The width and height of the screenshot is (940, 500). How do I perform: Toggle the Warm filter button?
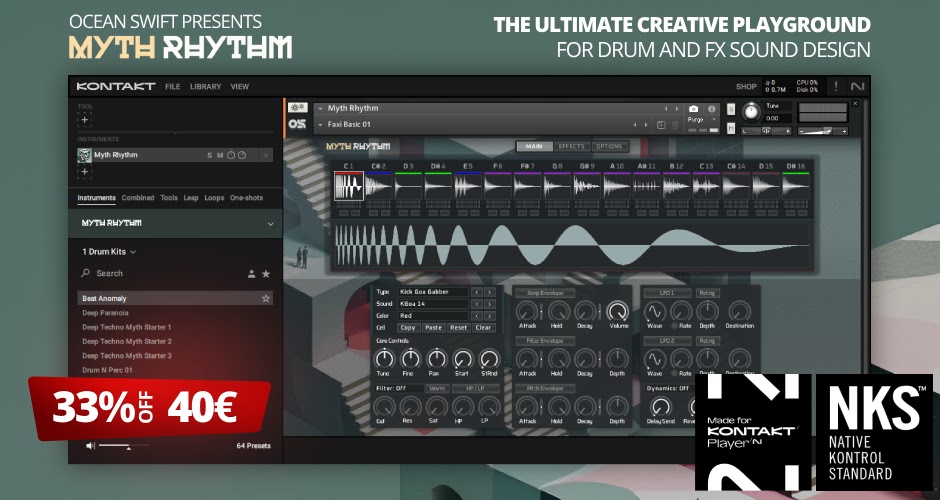[x=437, y=388]
